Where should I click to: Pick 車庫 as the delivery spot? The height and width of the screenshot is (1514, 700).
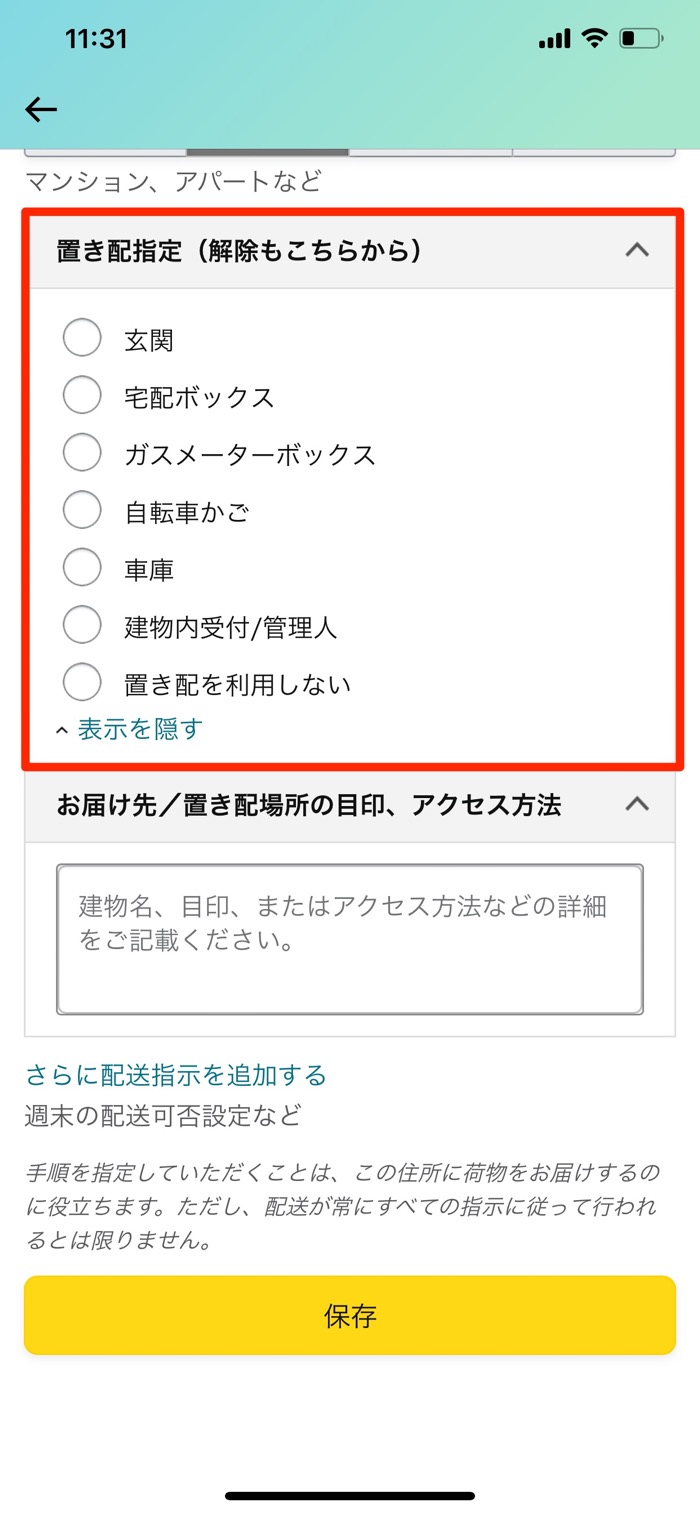[x=82, y=567]
